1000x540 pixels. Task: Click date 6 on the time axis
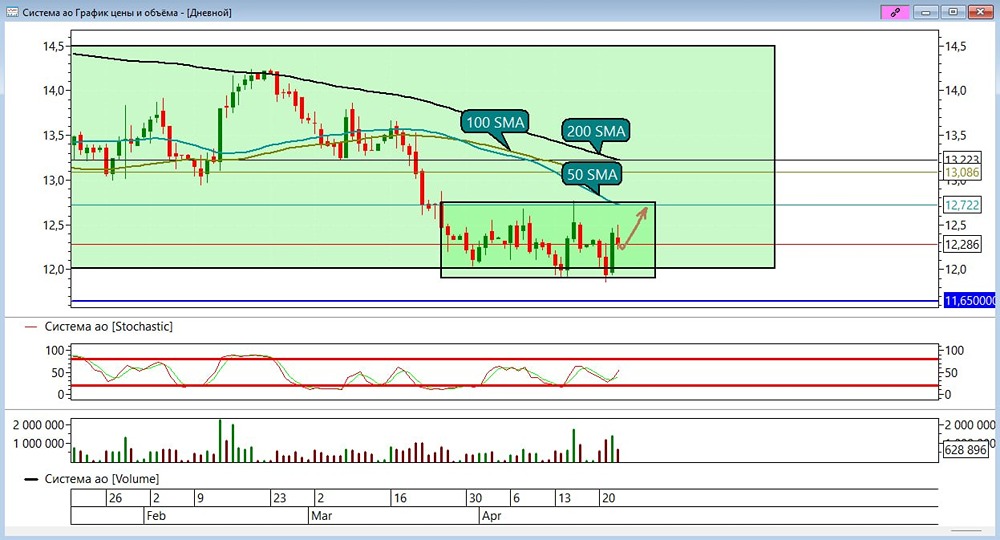pos(517,497)
